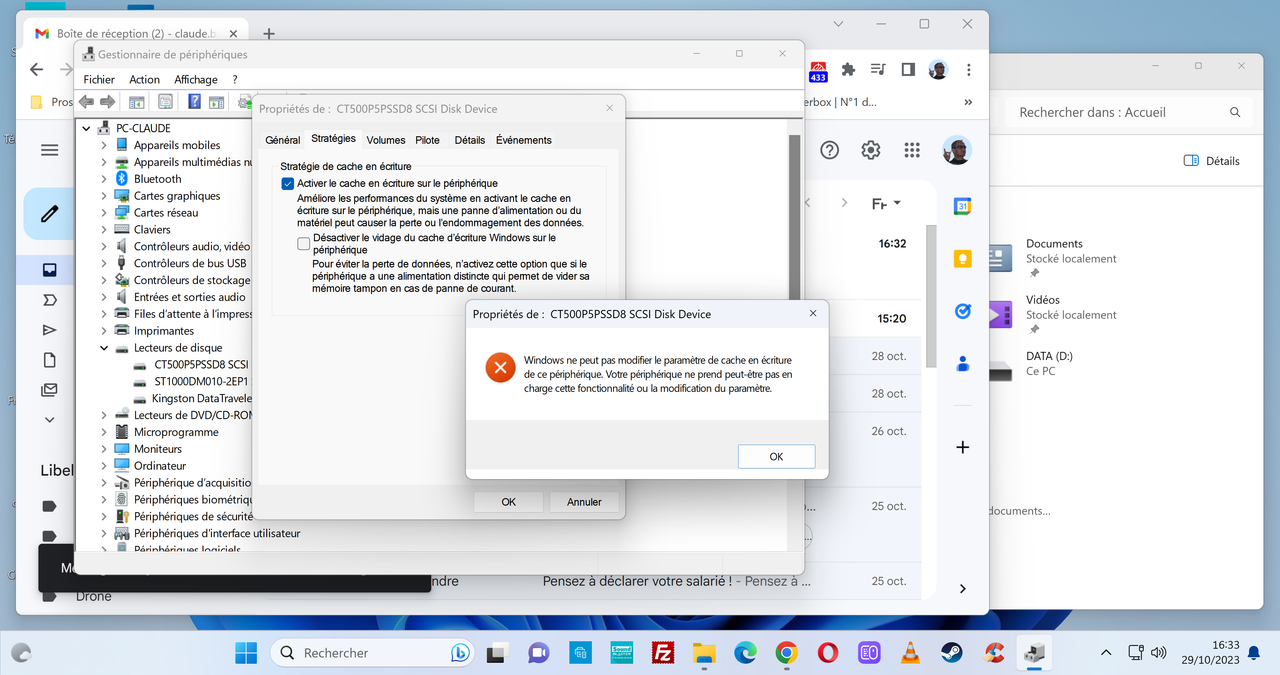
Task: Click 'Rechercher dans : Accueil' search field
Action: point(1130,112)
